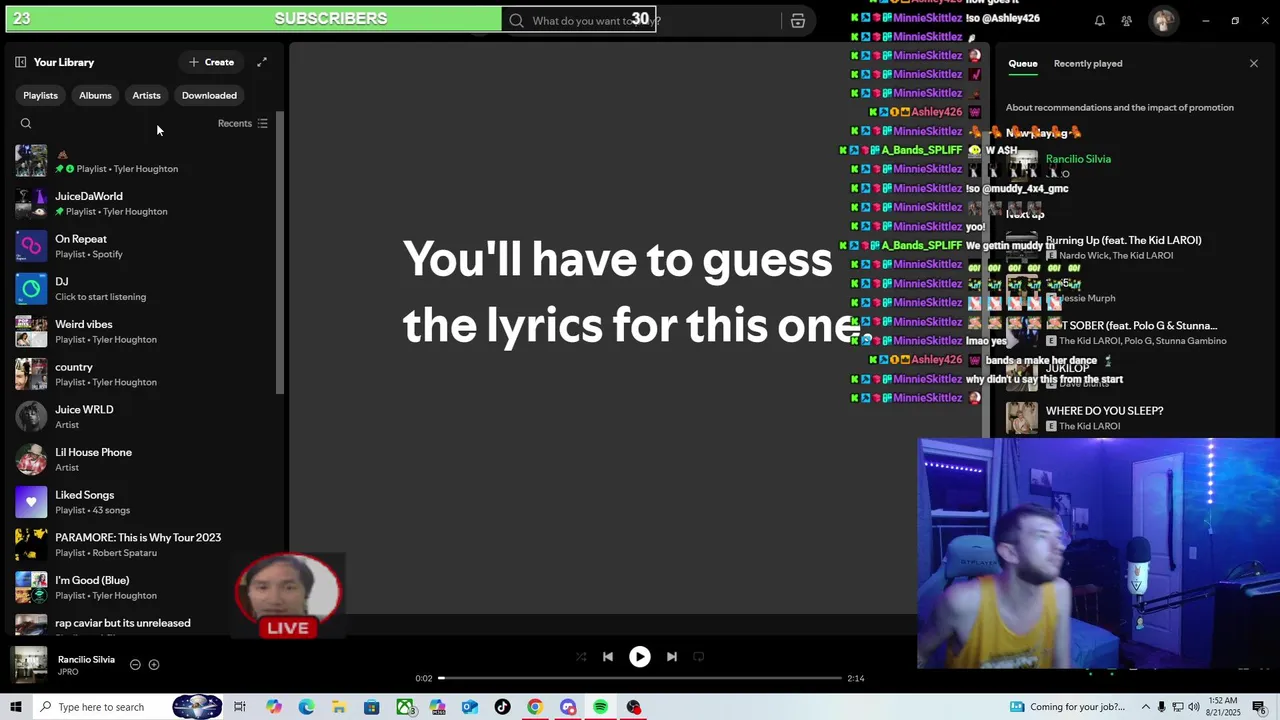
Task: Open the Coming for your job news widget
Action: tap(1067, 707)
